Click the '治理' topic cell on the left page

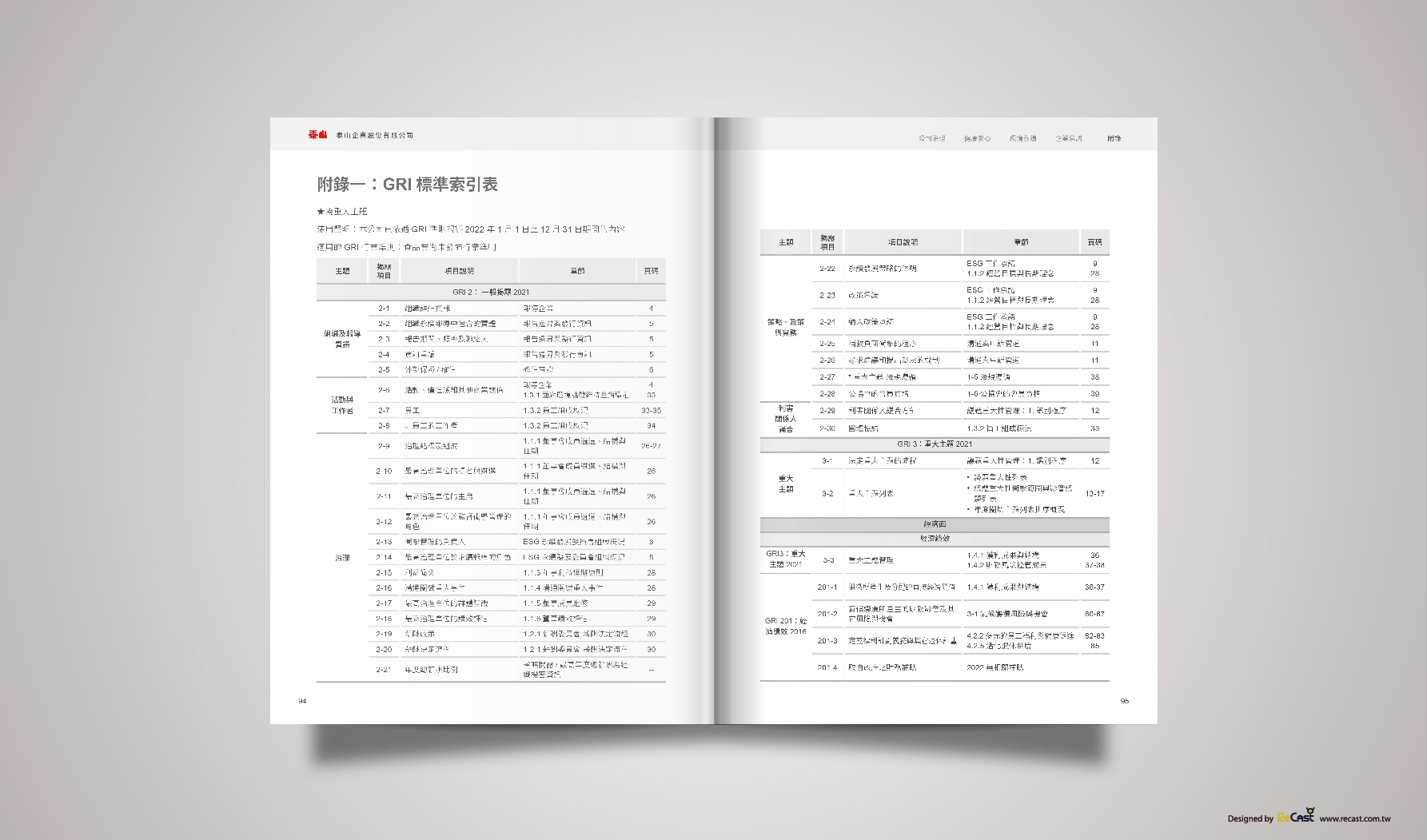[342, 558]
